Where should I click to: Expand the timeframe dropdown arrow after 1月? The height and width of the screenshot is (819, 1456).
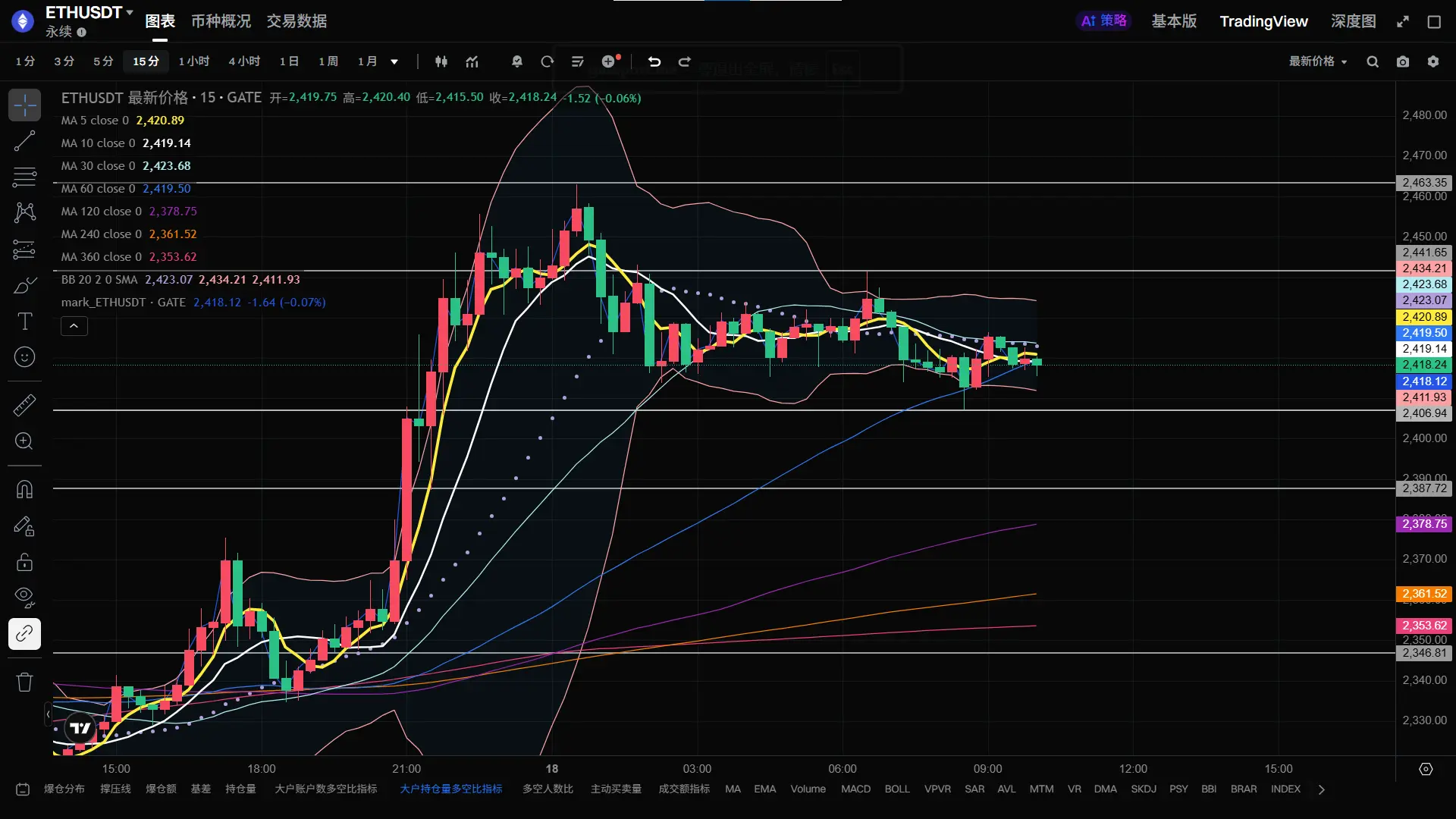pyautogui.click(x=394, y=62)
